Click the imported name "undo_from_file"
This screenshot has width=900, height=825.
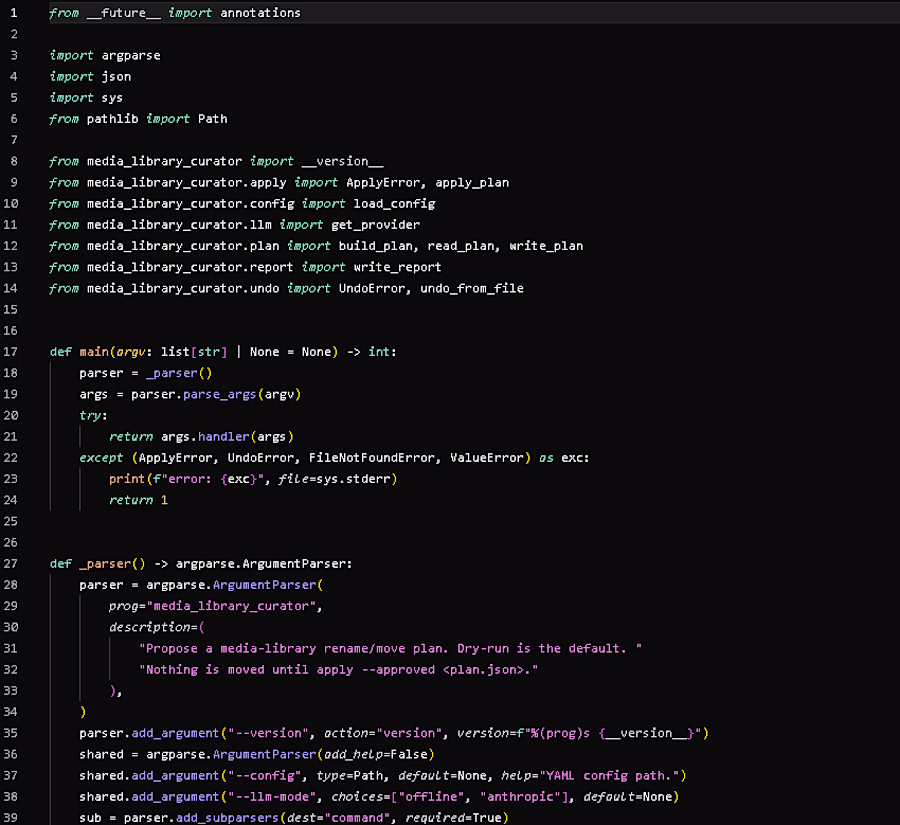472,289
